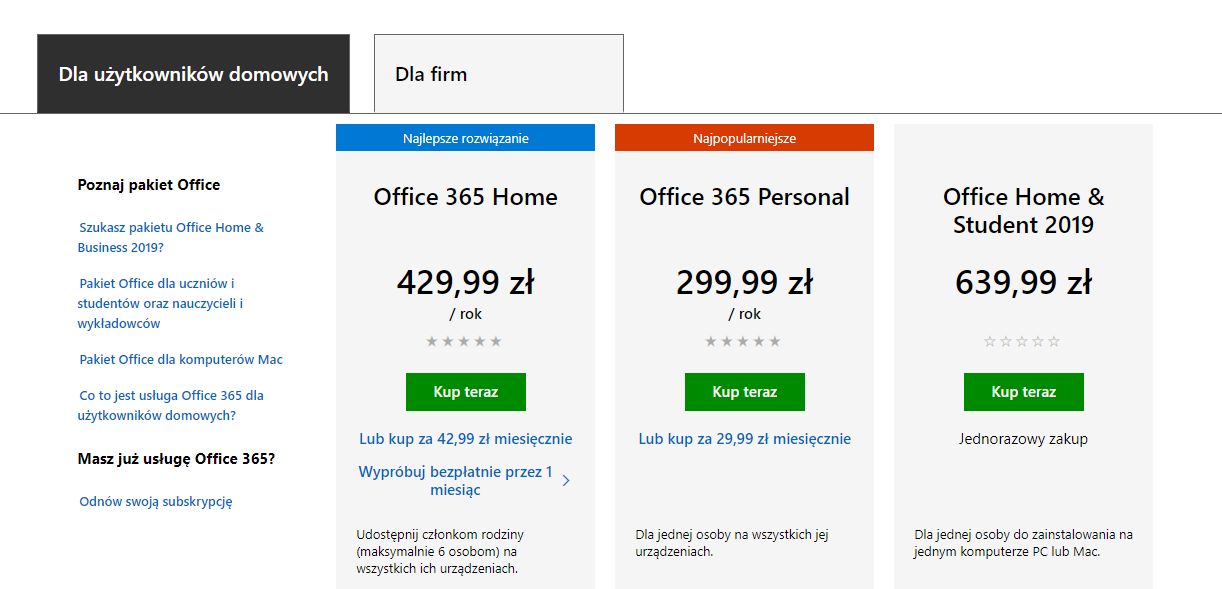
Task: Rate Office Home & Student 2019 with stars
Action: coord(1023,340)
